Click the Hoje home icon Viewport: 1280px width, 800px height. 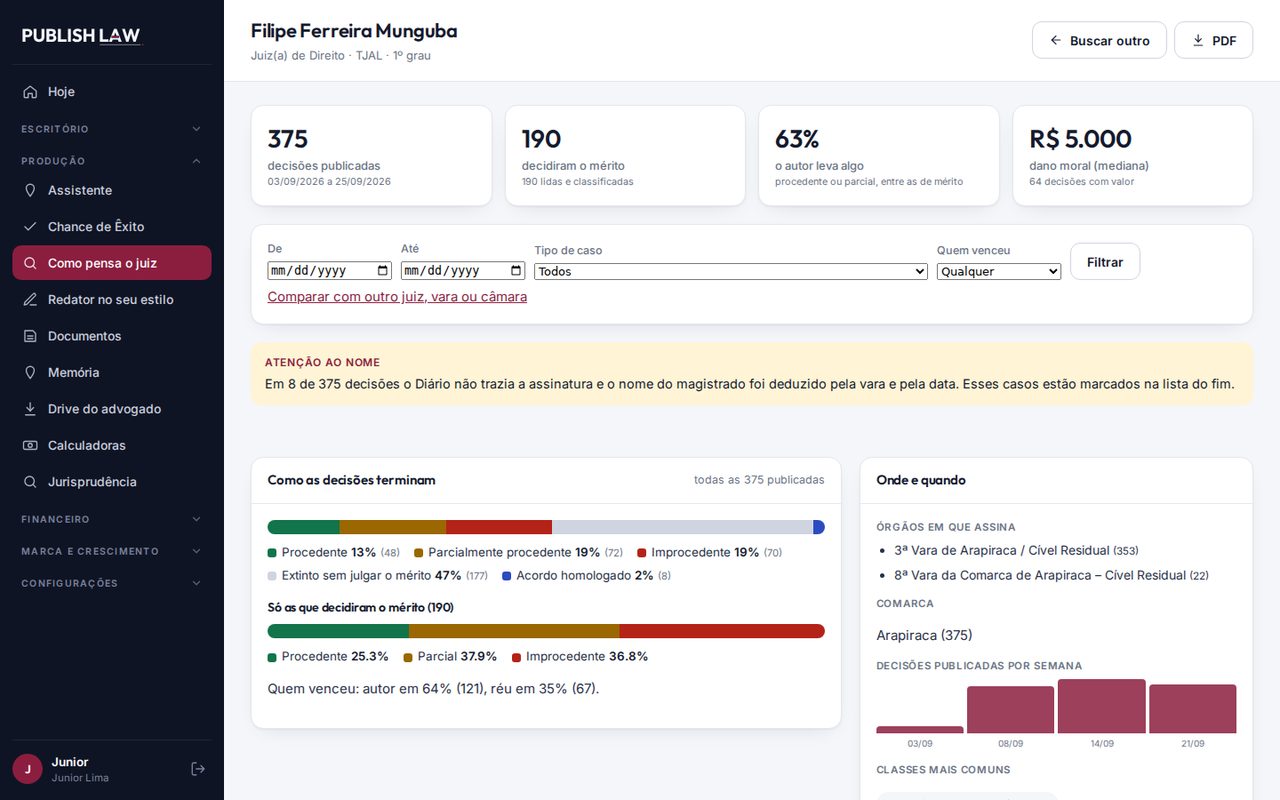coord(30,92)
